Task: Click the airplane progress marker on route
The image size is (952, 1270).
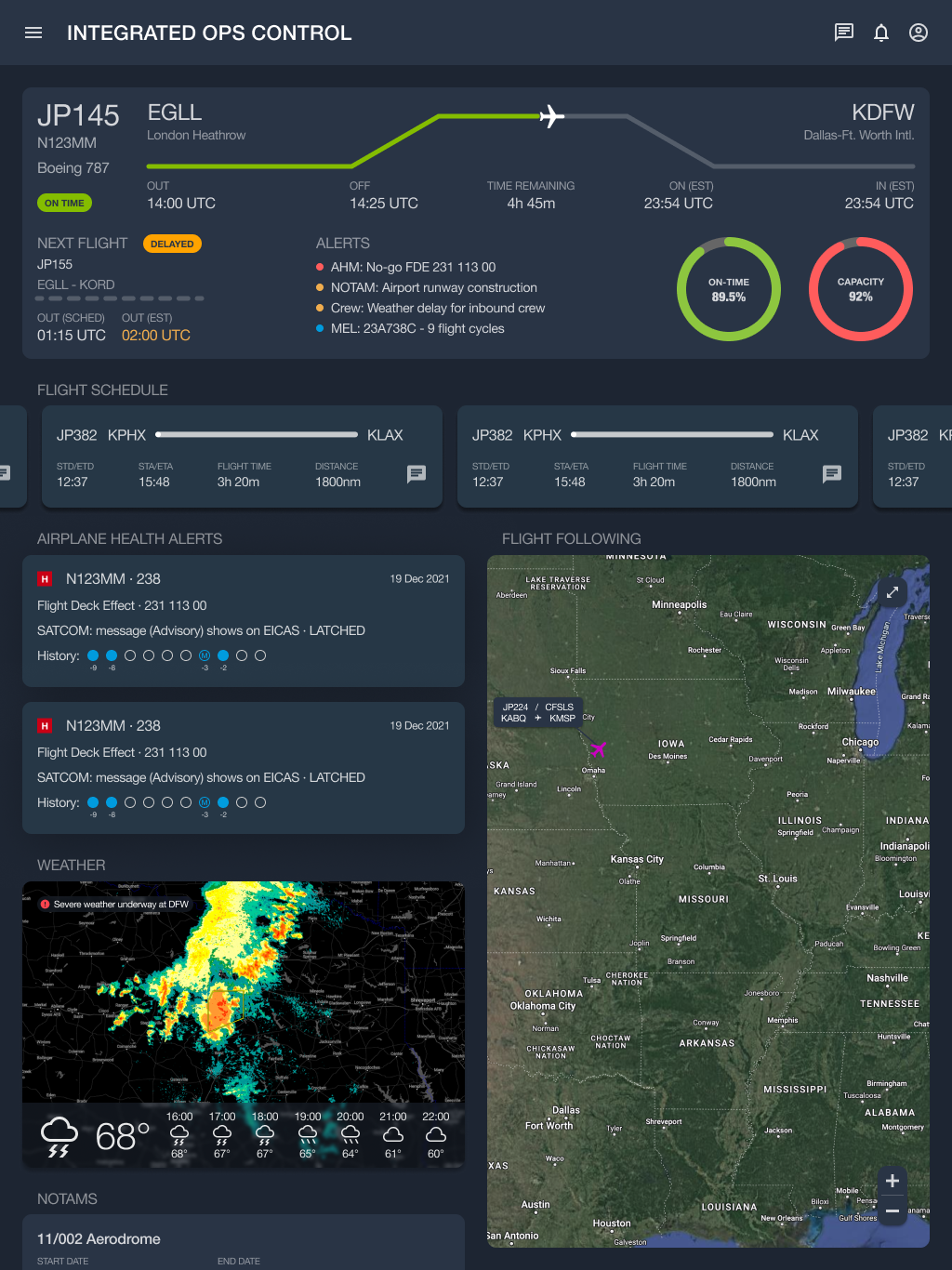Action: click(x=552, y=116)
